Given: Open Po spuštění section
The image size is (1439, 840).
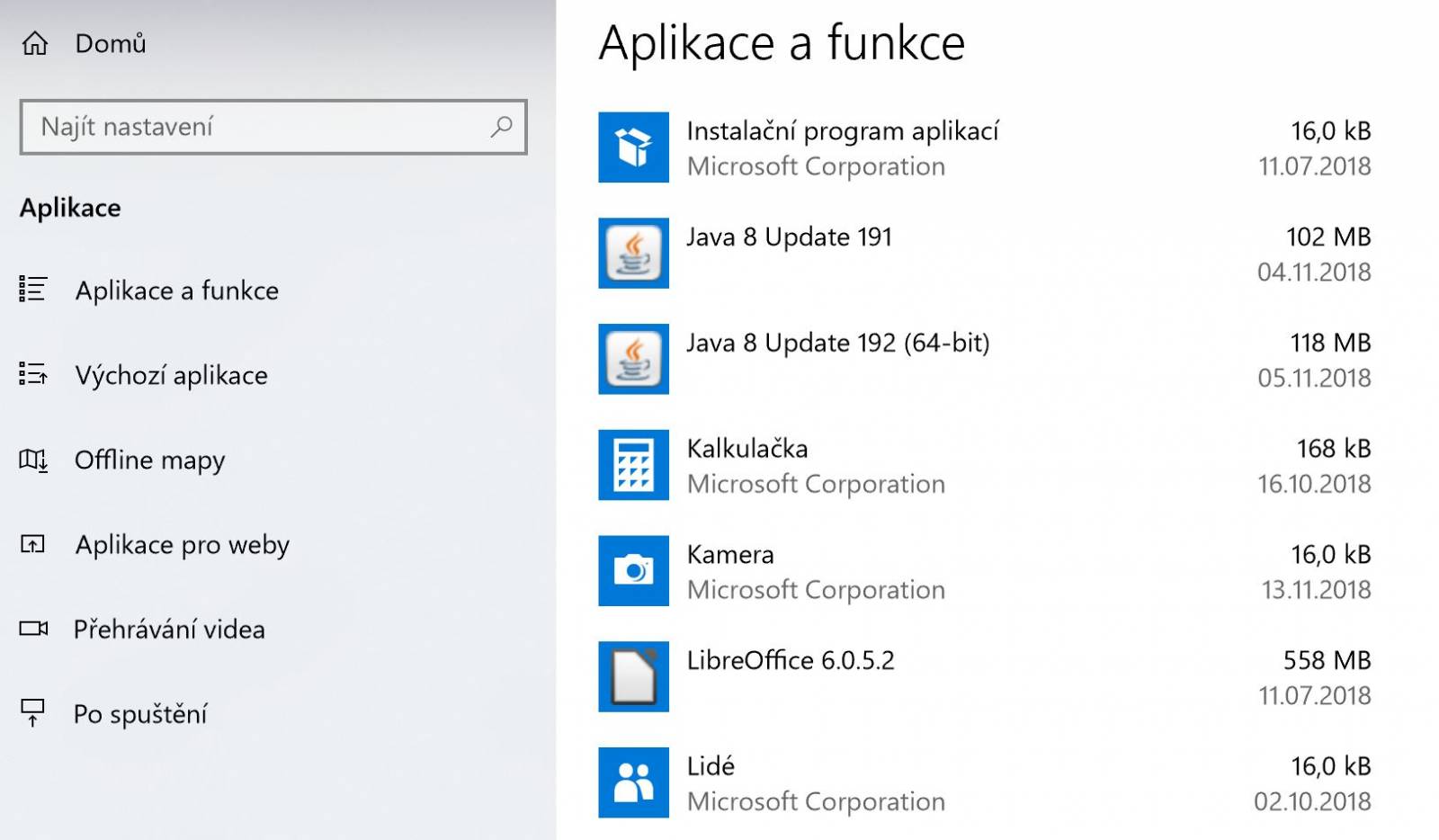Looking at the screenshot, I should coord(140,714).
